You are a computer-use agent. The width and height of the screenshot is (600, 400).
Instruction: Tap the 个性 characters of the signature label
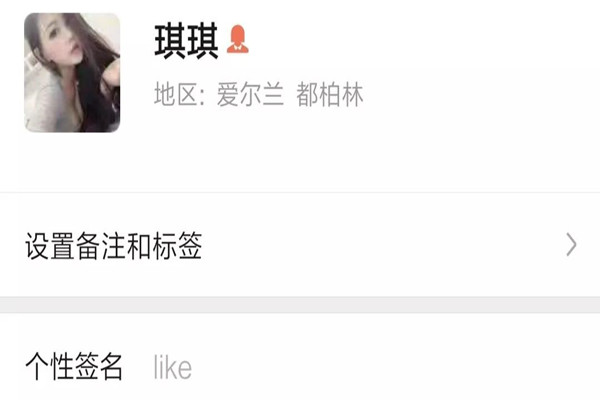(x=50, y=366)
